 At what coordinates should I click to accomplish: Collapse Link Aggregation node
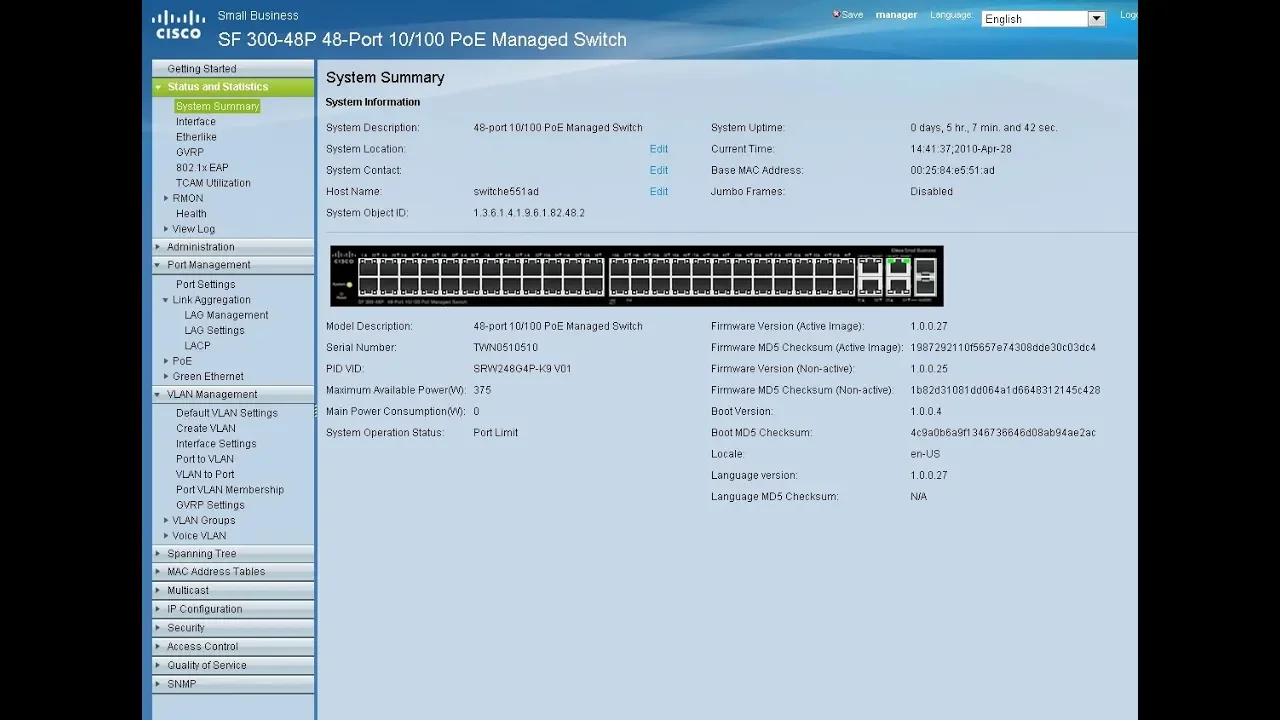point(166,300)
